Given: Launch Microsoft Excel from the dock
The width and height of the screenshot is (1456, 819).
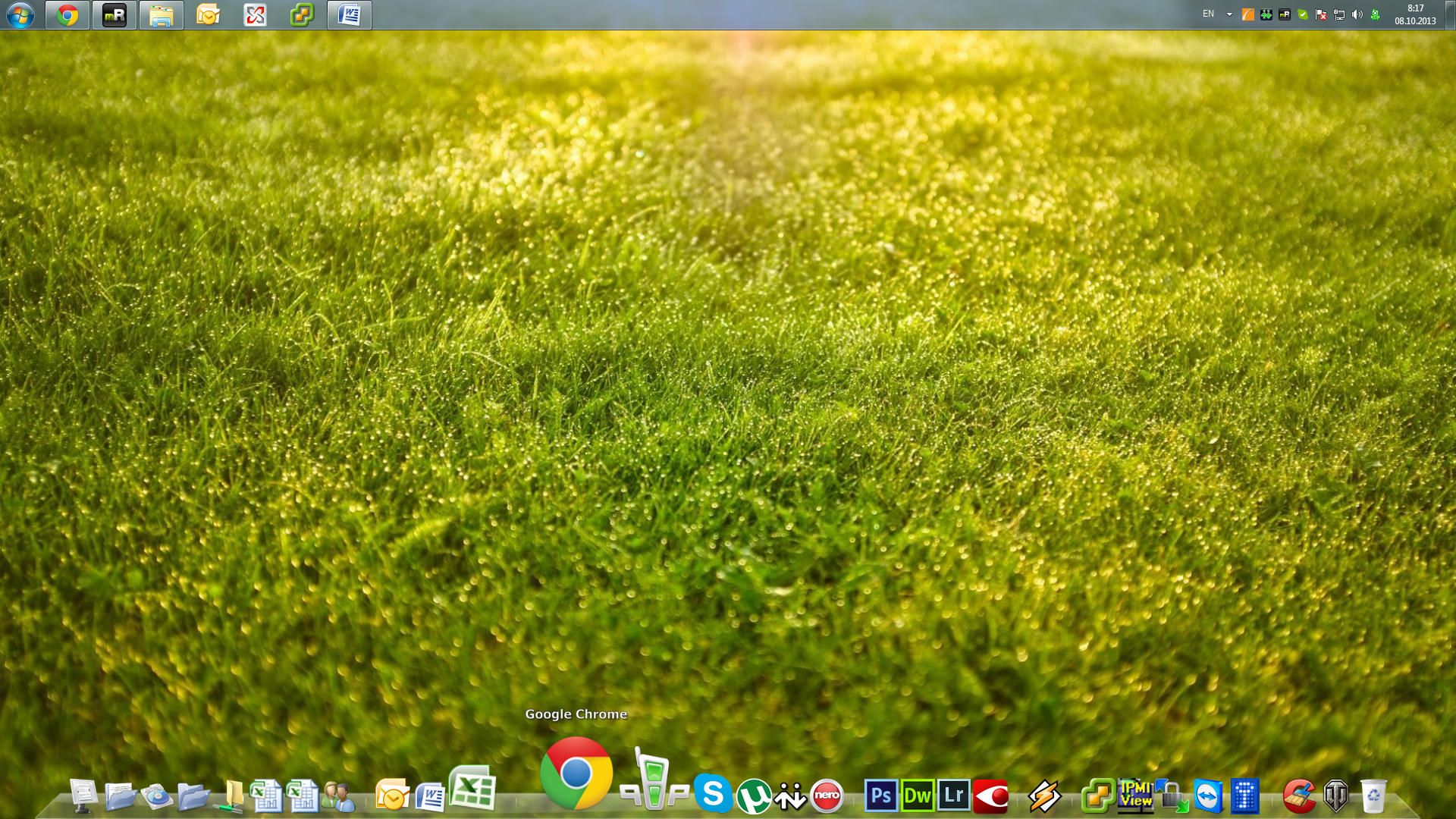Looking at the screenshot, I should click(472, 788).
